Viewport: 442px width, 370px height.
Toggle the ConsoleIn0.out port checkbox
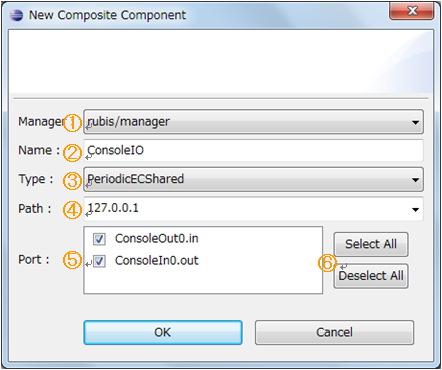(99, 261)
